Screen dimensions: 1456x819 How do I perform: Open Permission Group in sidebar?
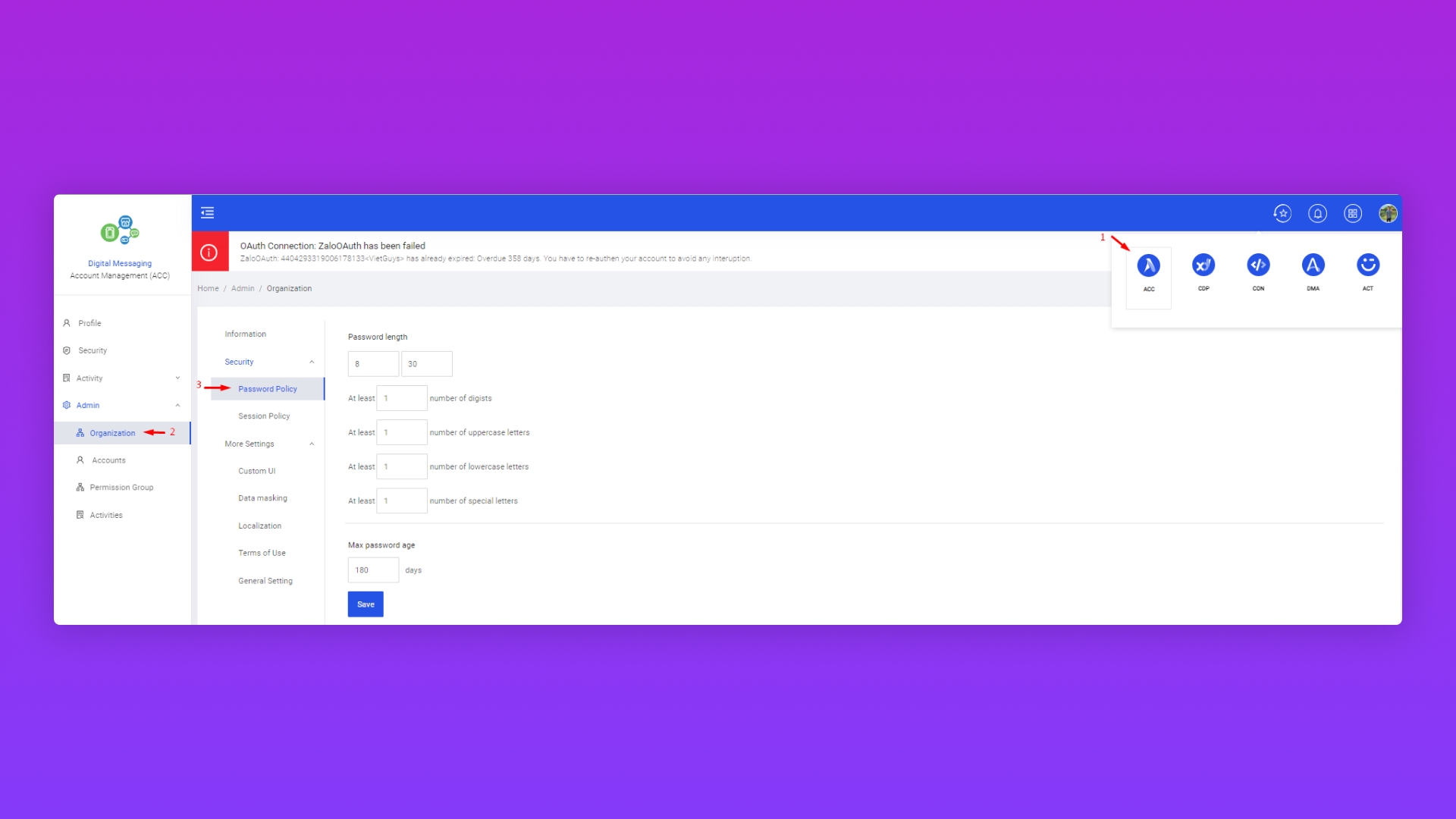121,488
